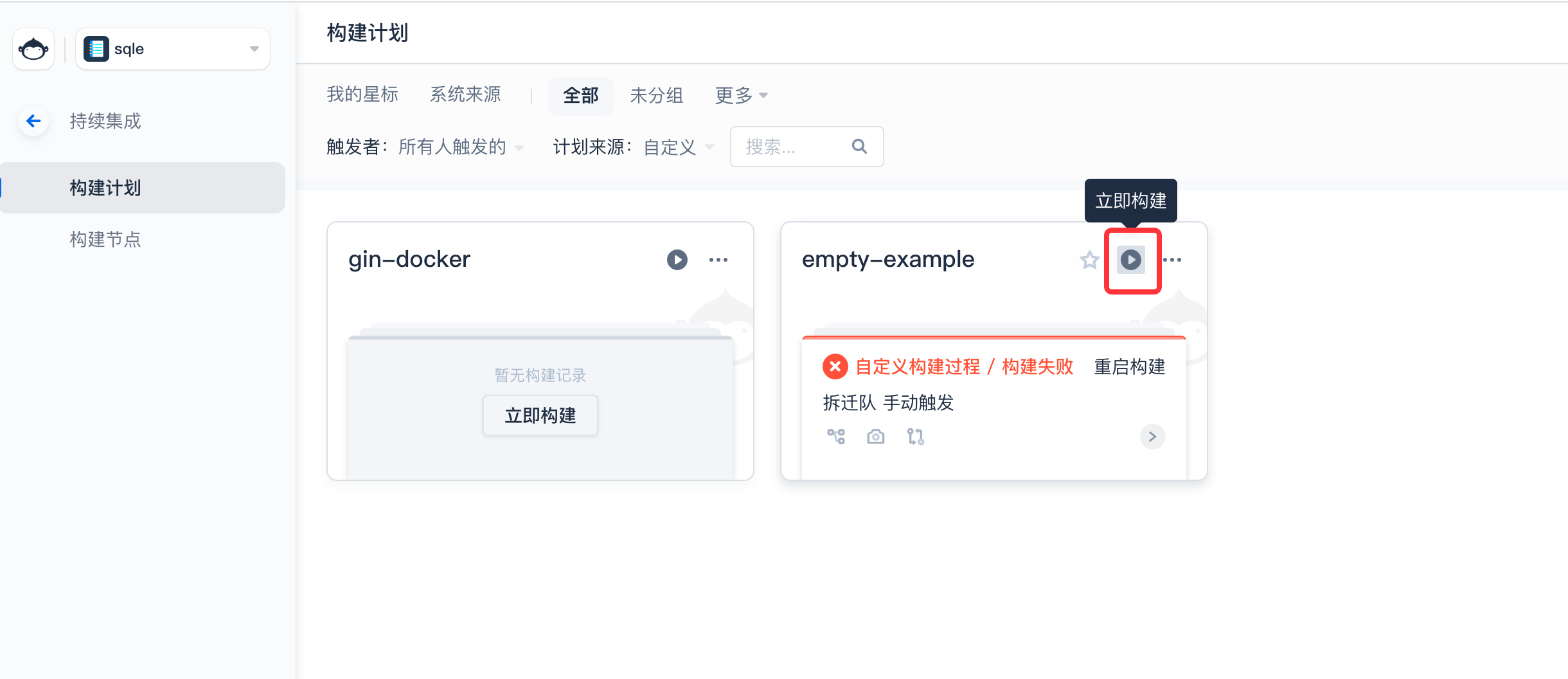Trigger build with empty-example play icon
This screenshot has width=1568, height=679.
coord(1131,260)
